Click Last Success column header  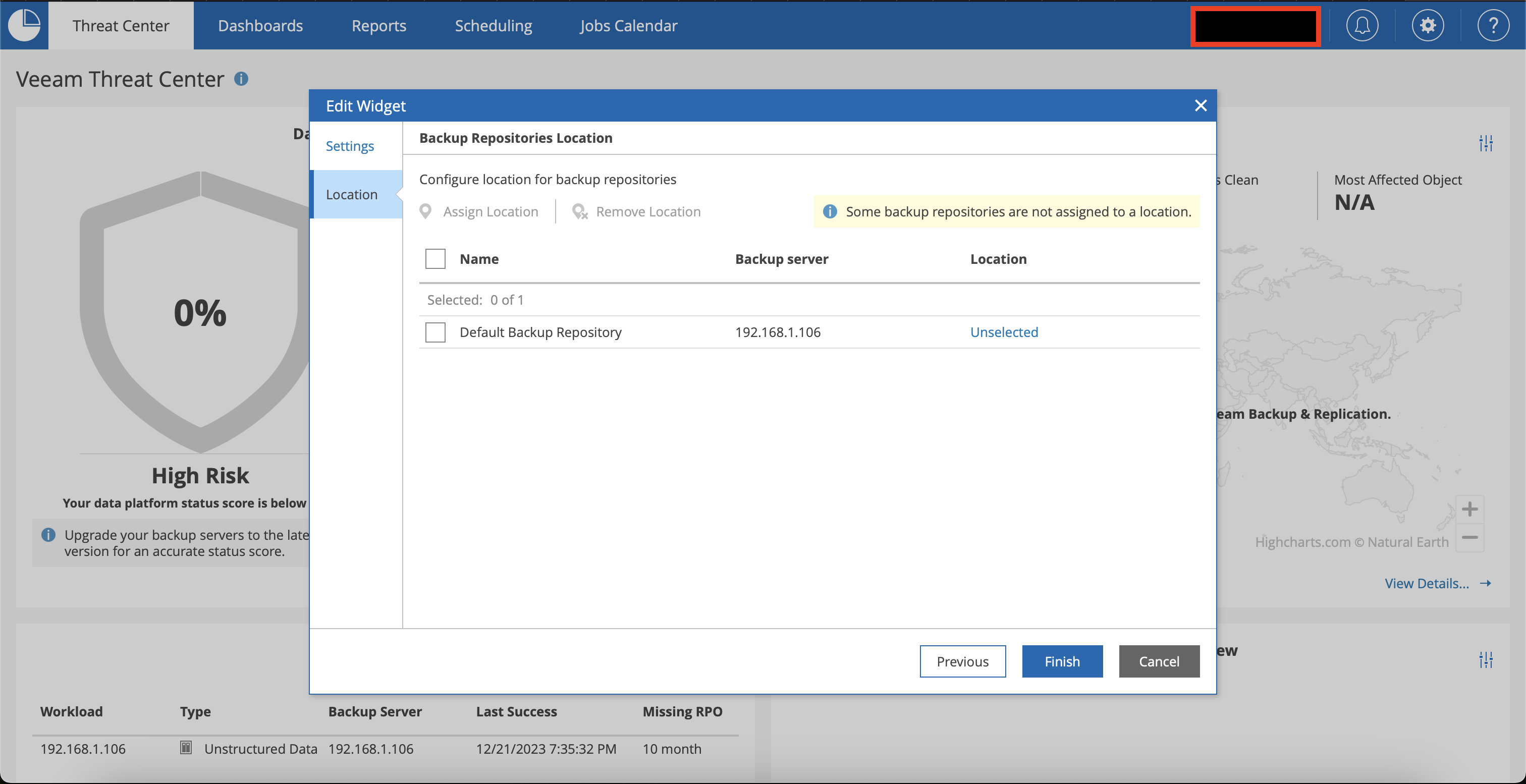tap(516, 711)
